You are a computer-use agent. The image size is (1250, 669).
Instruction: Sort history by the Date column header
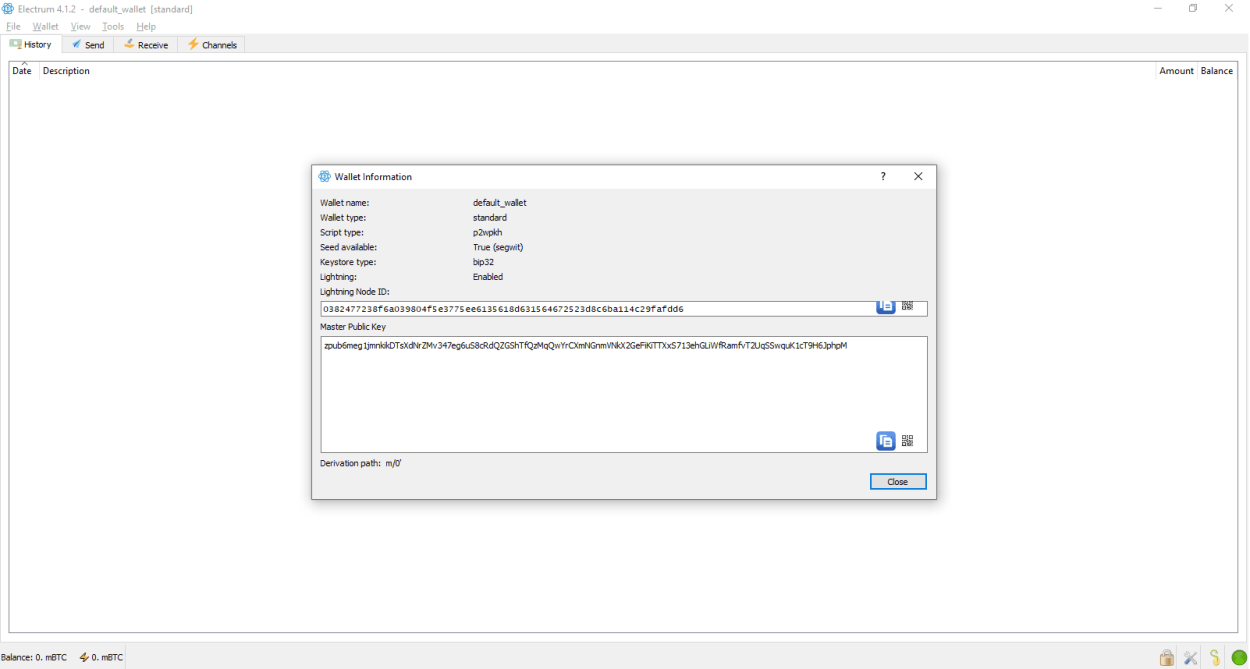pyautogui.click(x=22, y=71)
